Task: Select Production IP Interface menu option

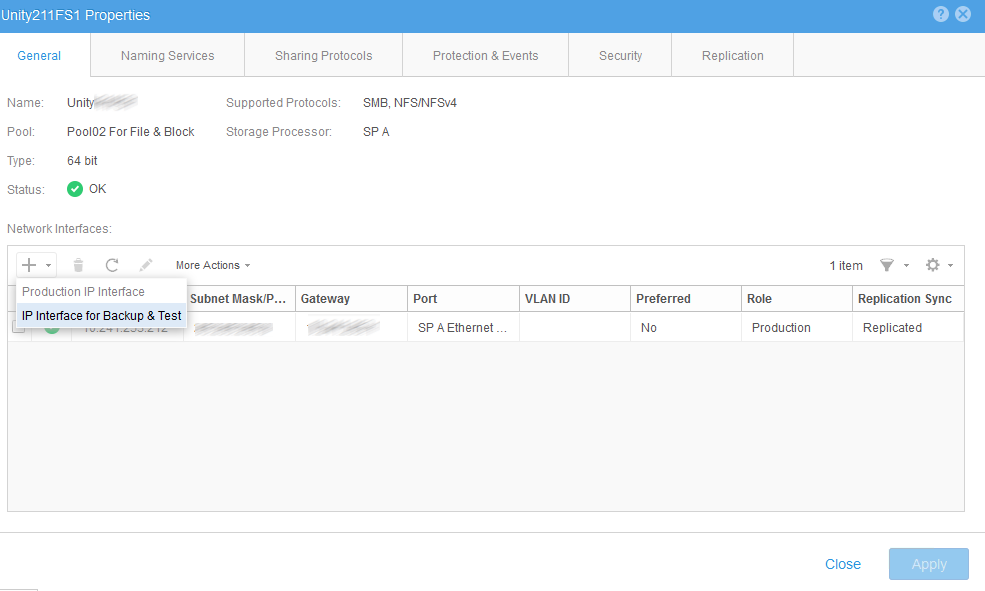Action: [x=84, y=292]
